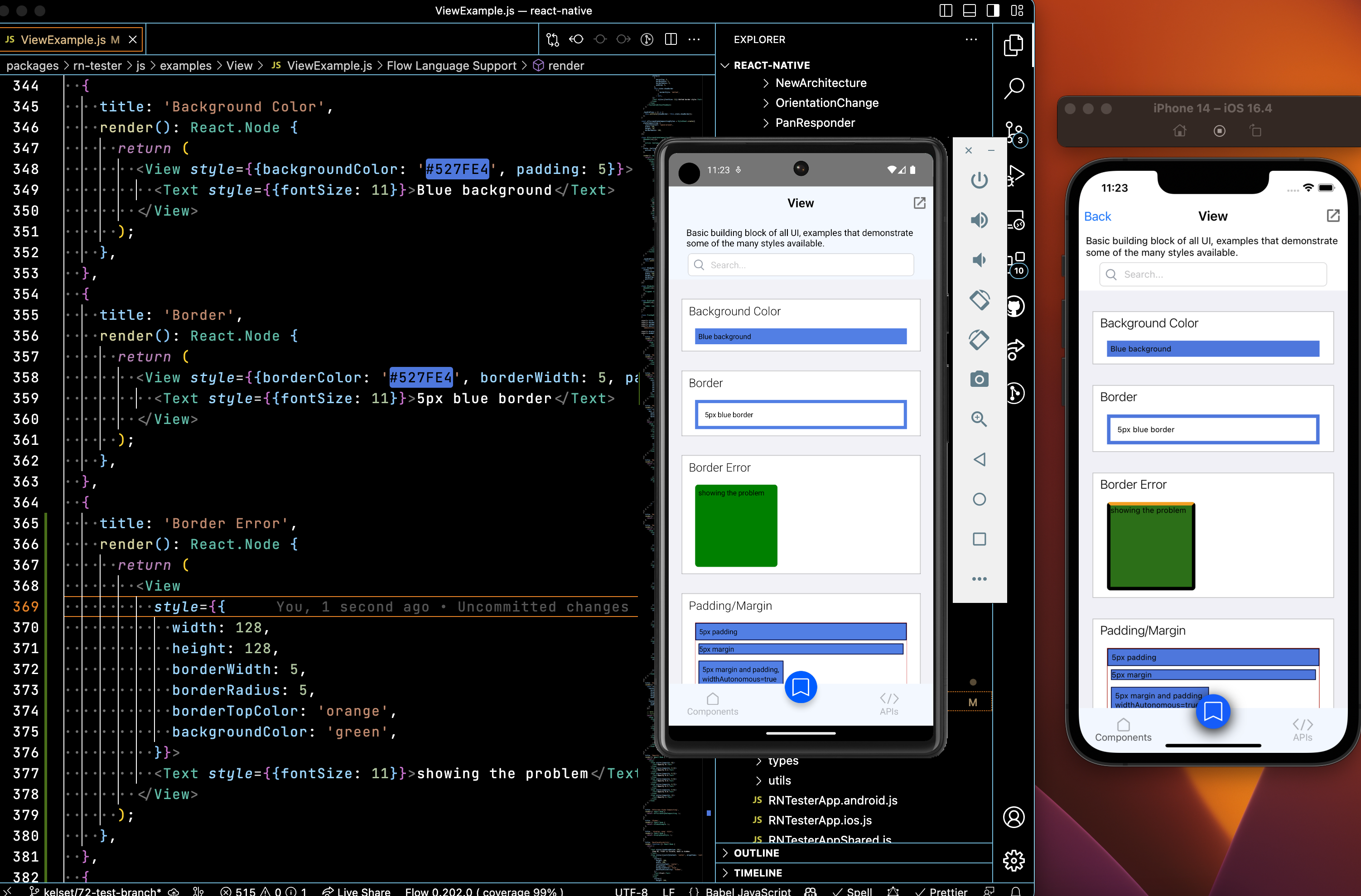Tap the blue bookmark icon in RNTester
Viewport: 1361px width, 896px height.
point(801,687)
